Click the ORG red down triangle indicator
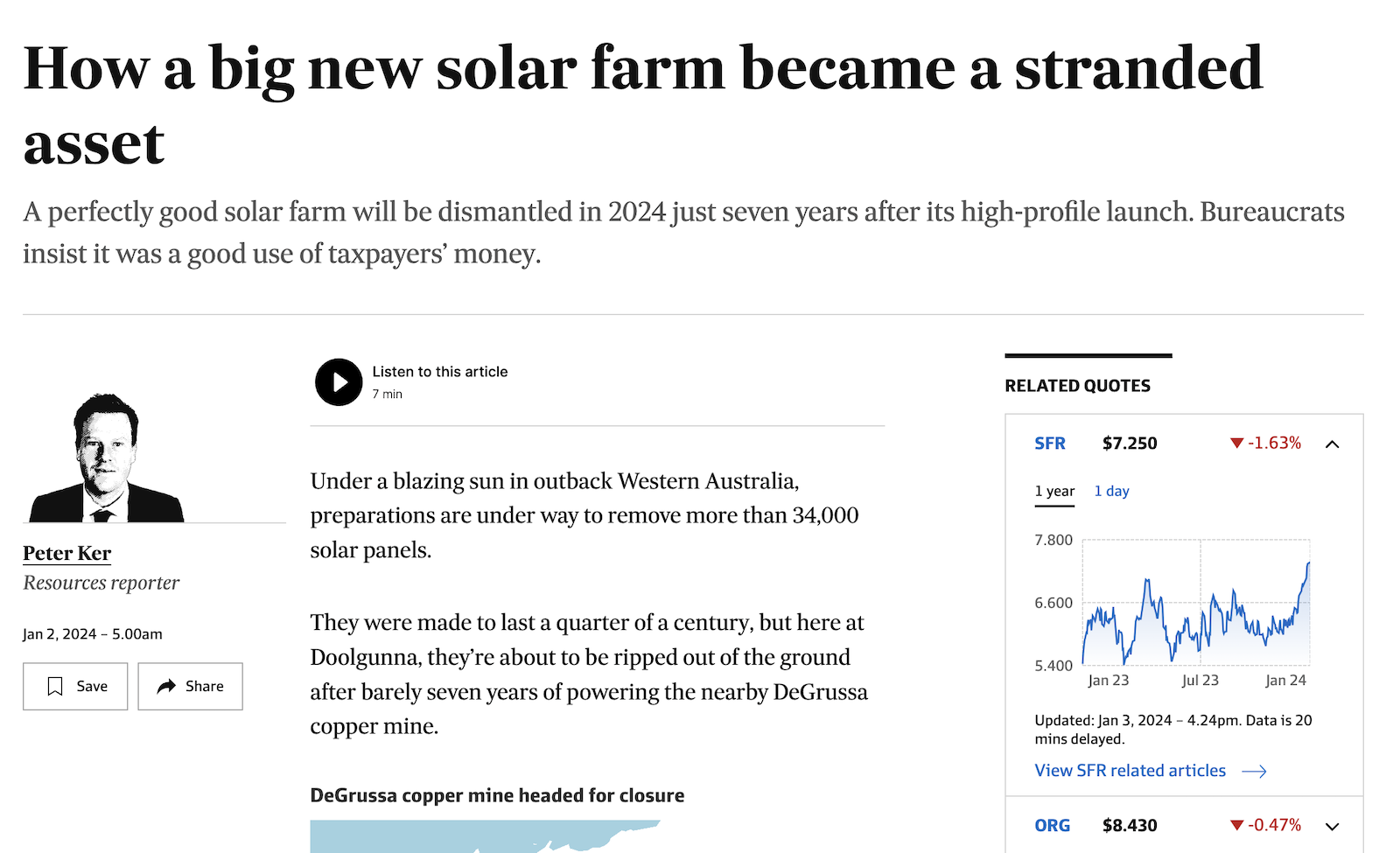This screenshot has height=853, width=1400. tap(1236, 825)
